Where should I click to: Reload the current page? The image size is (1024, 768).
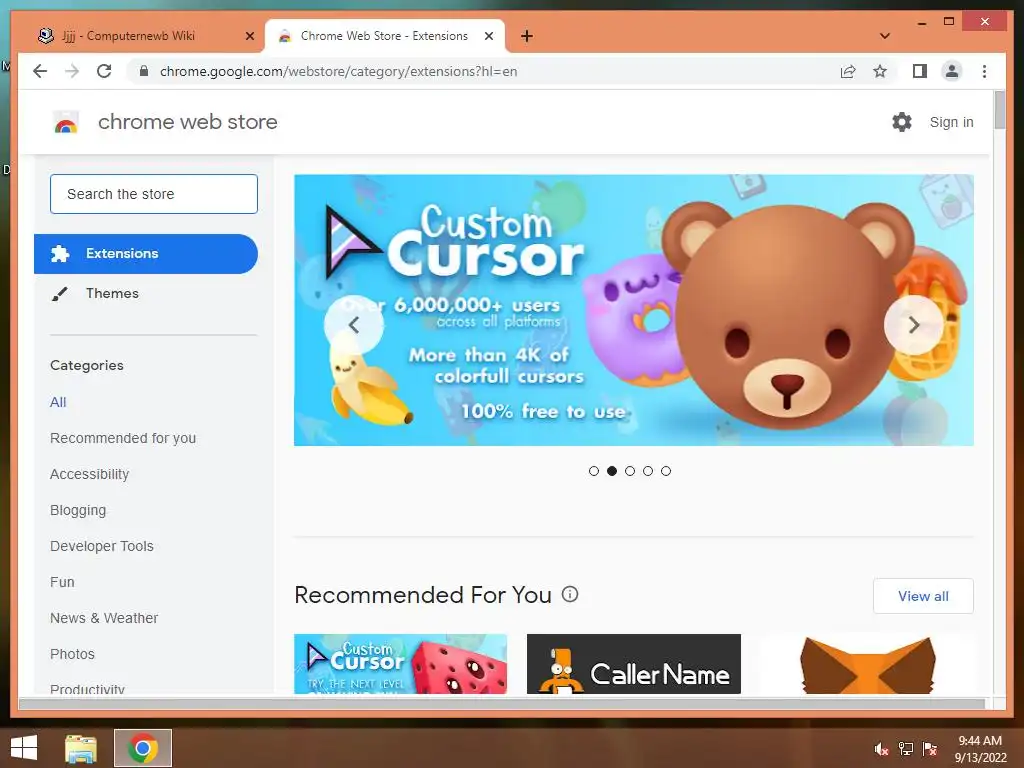click(104, 71)
